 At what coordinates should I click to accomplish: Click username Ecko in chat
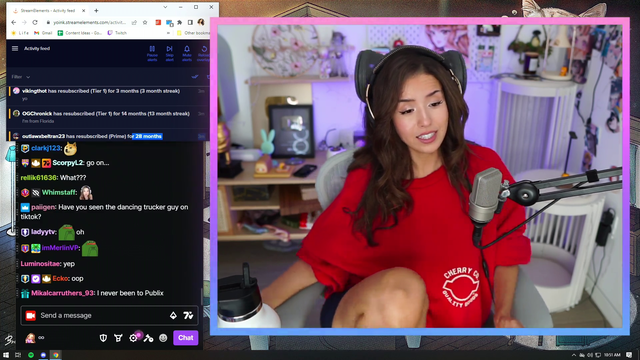(x=60, y=278)
